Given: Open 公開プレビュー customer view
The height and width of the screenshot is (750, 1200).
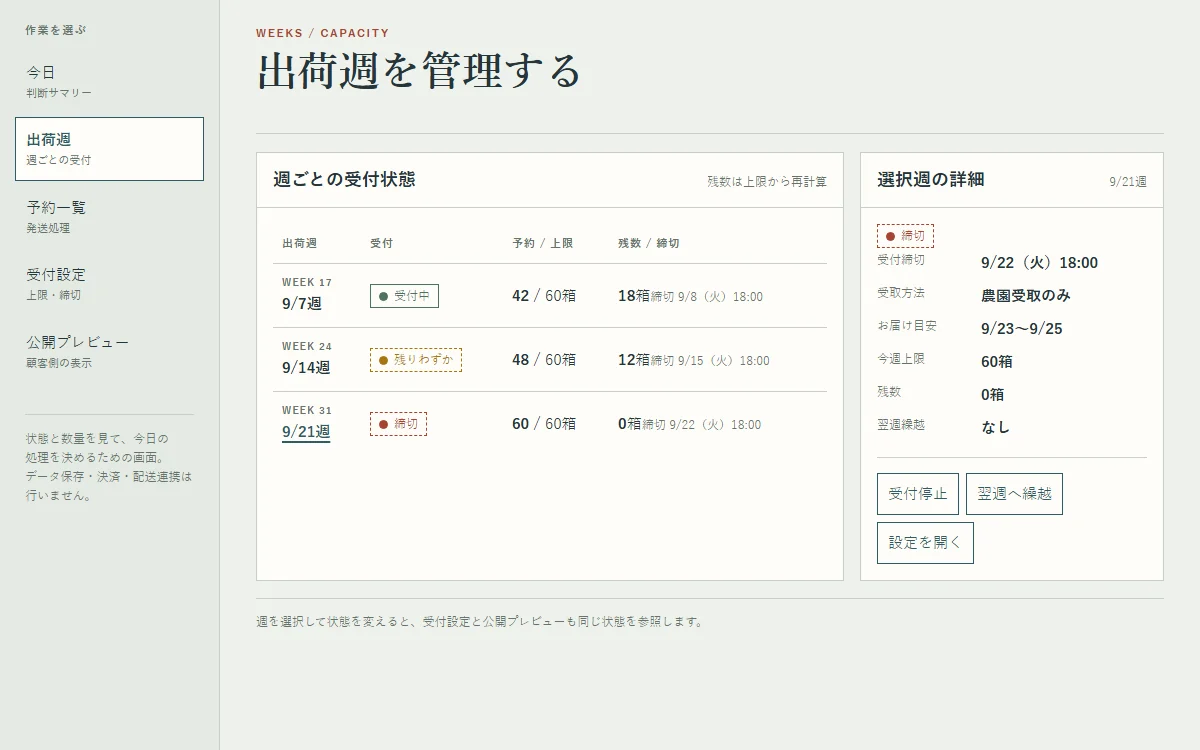Looking at the screenshot, I should tap(109, 352).
